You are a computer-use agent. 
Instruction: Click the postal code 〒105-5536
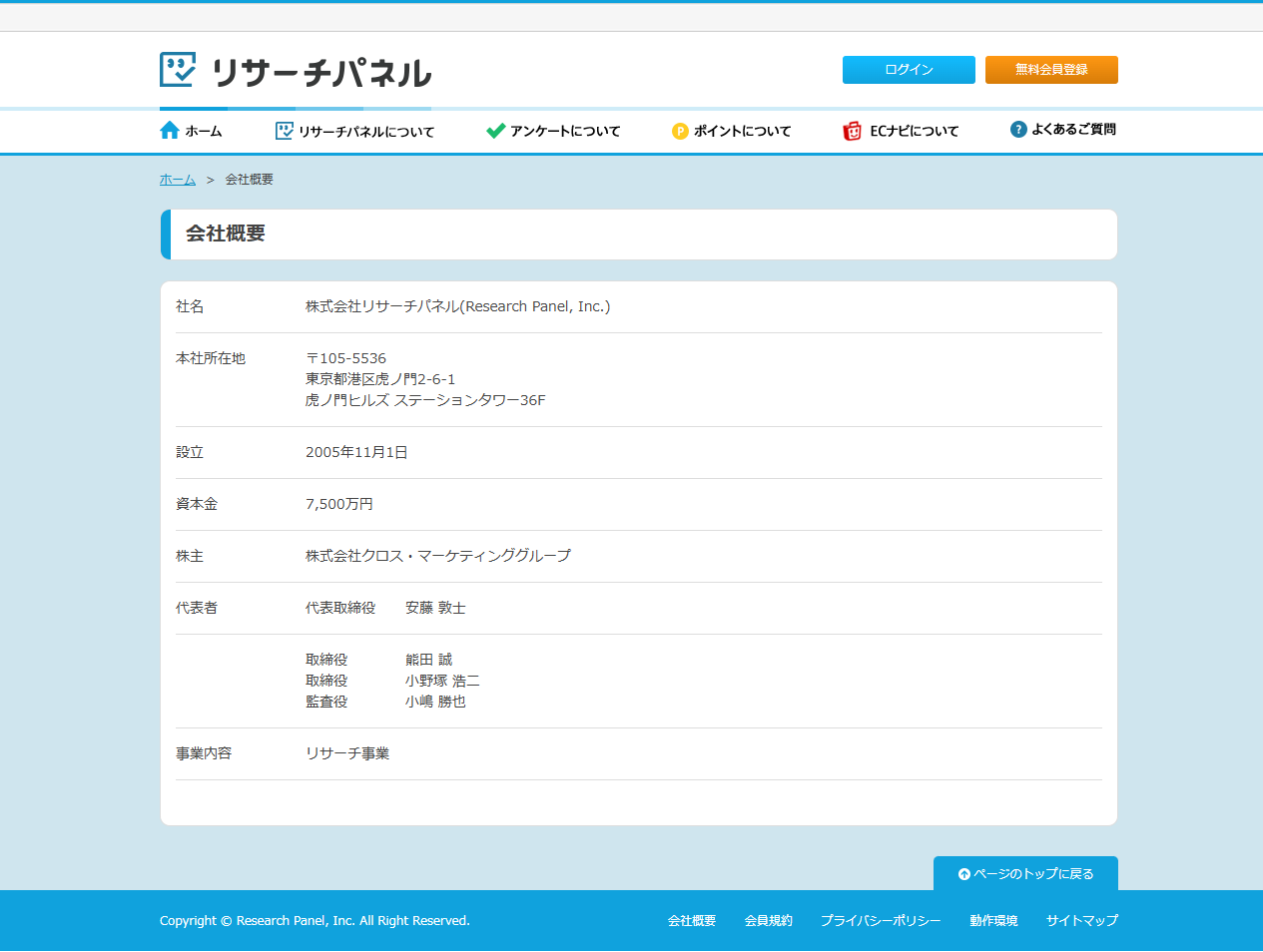(x=345, y=358)
